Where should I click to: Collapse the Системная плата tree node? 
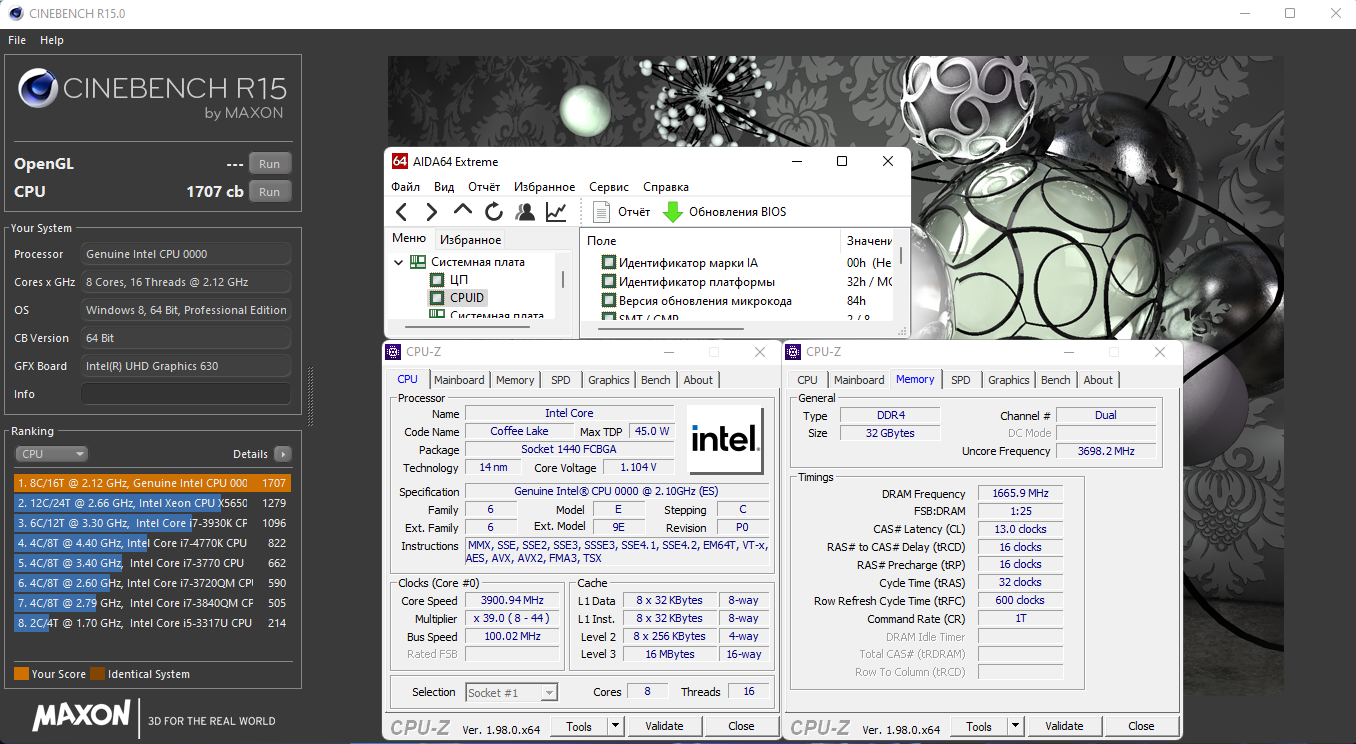pyautogui.click(x=398, y=262)
